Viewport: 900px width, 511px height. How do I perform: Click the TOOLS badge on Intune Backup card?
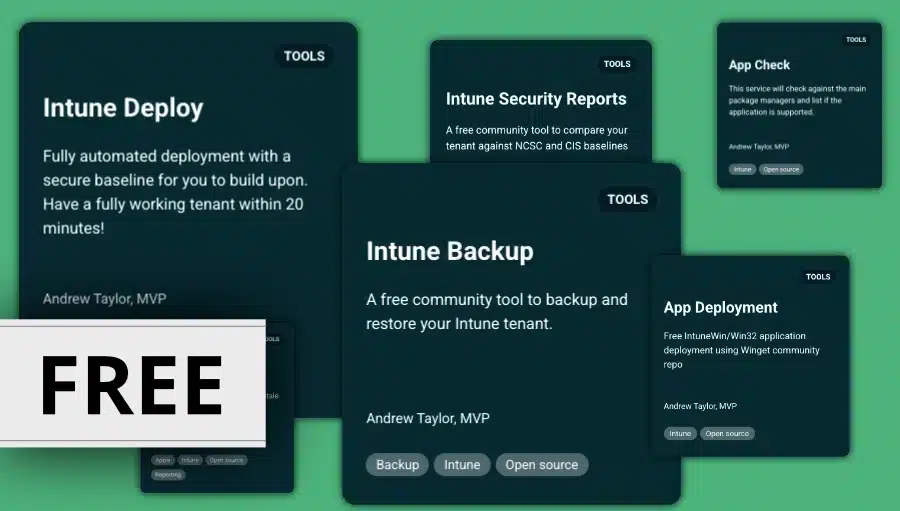628,199
